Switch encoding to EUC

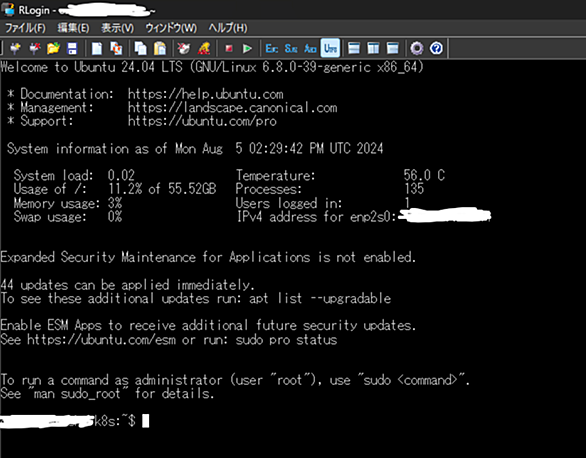coord(272,48)
